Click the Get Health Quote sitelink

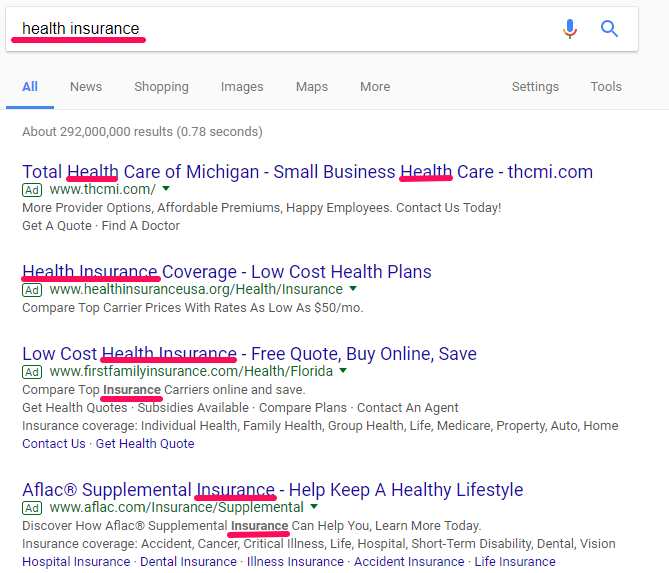coord(145,443)
